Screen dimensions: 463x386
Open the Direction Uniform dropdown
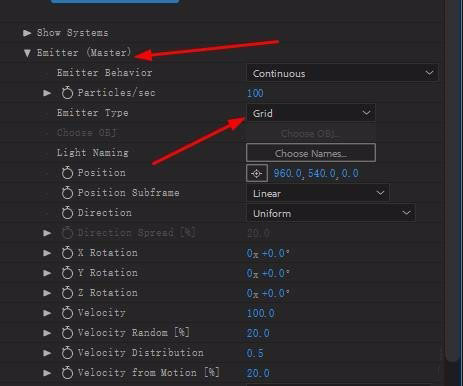[331, 213]
